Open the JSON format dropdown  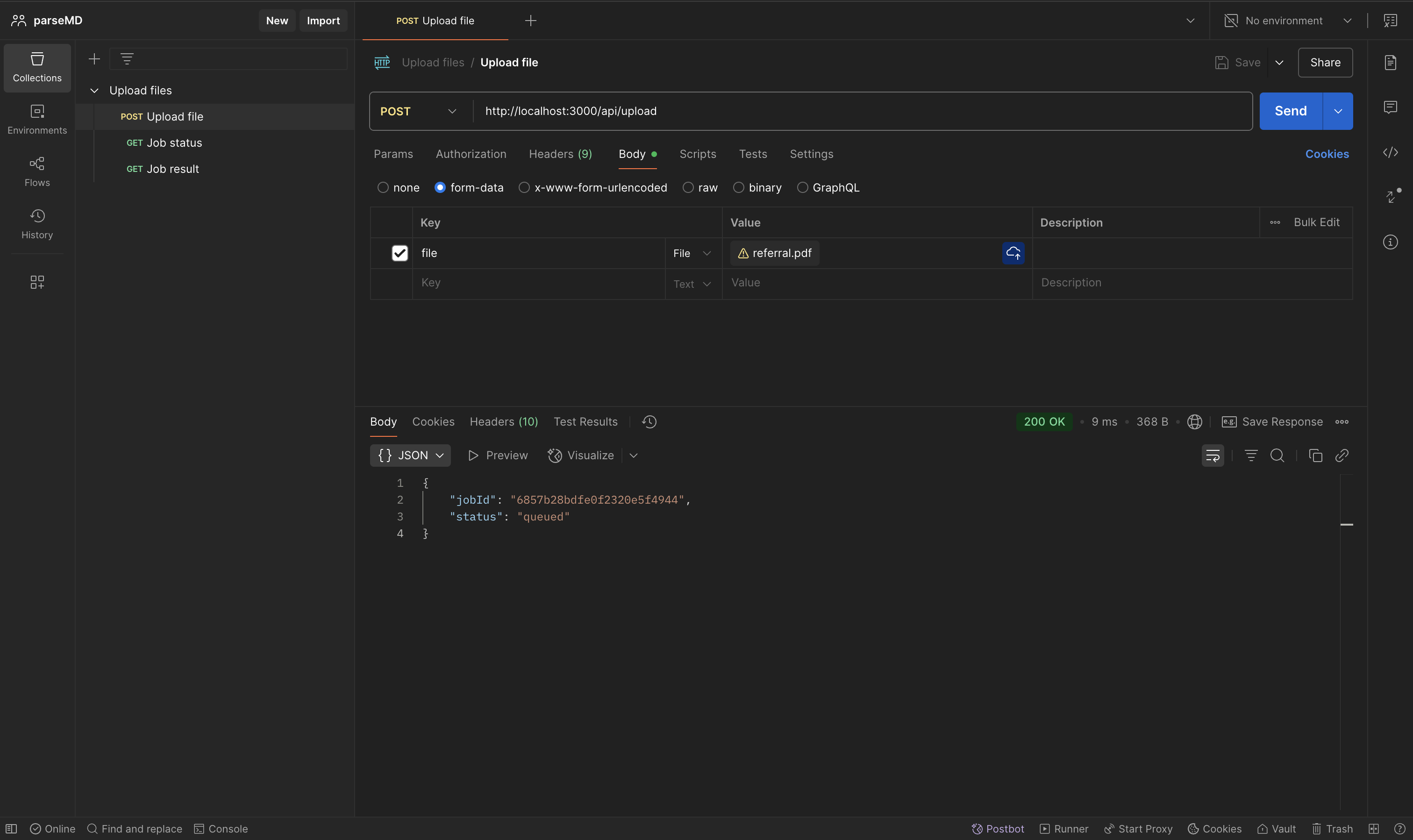[410, 456]
